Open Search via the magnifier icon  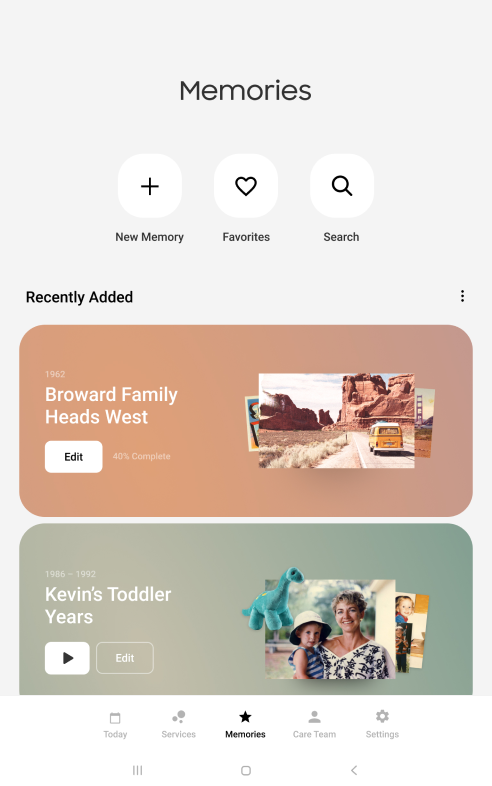pos(342,186)
